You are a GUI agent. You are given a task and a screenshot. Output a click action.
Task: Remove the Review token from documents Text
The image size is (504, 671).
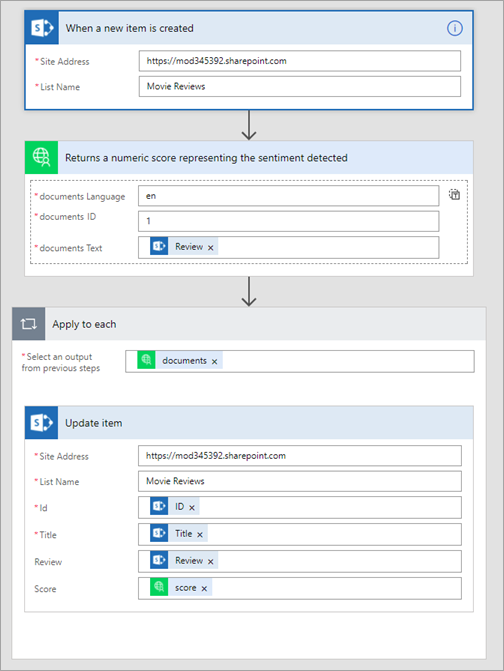(210, 248)
